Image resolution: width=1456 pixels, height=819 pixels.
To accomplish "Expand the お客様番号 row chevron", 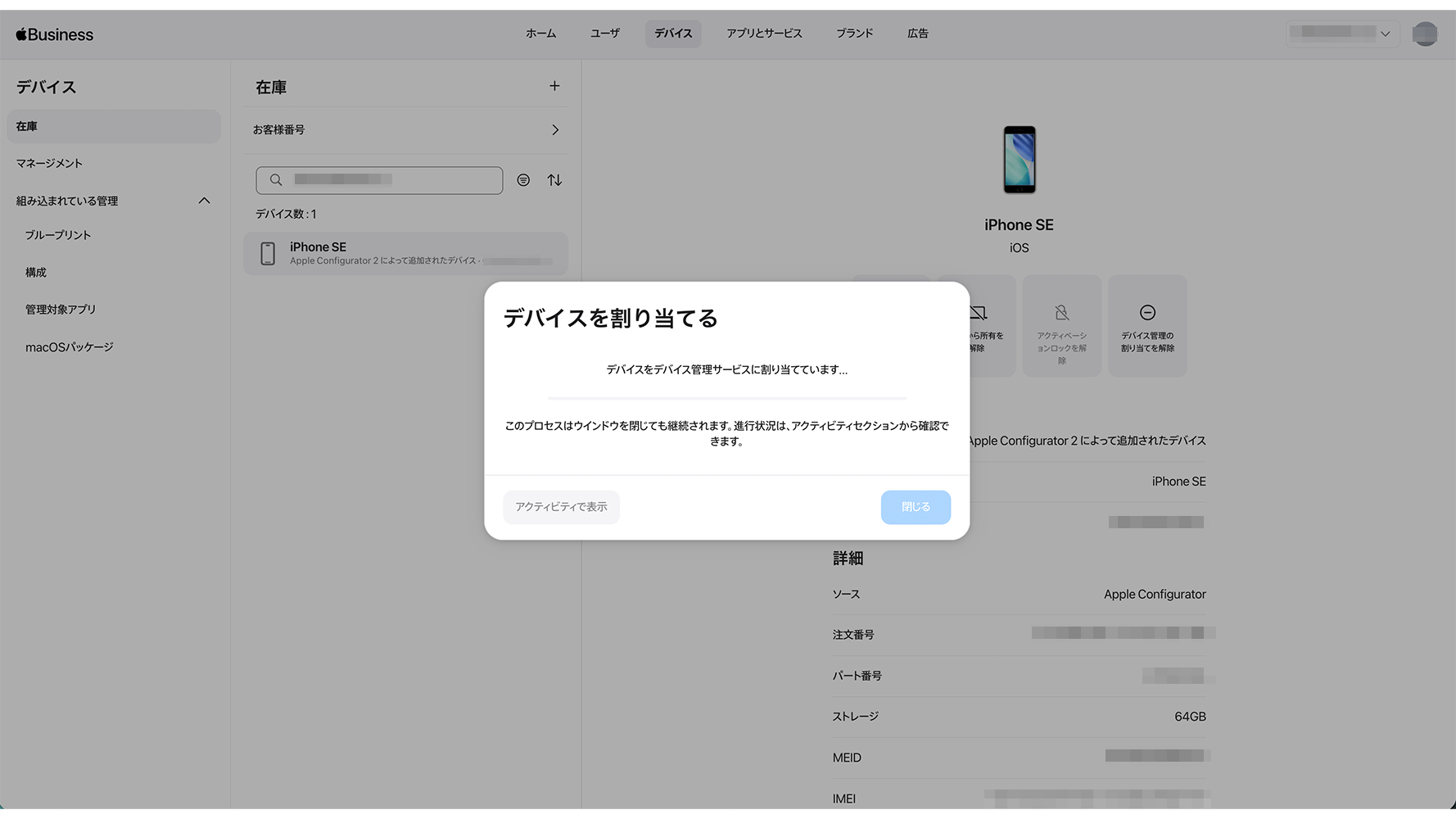I will pos(555,130).
